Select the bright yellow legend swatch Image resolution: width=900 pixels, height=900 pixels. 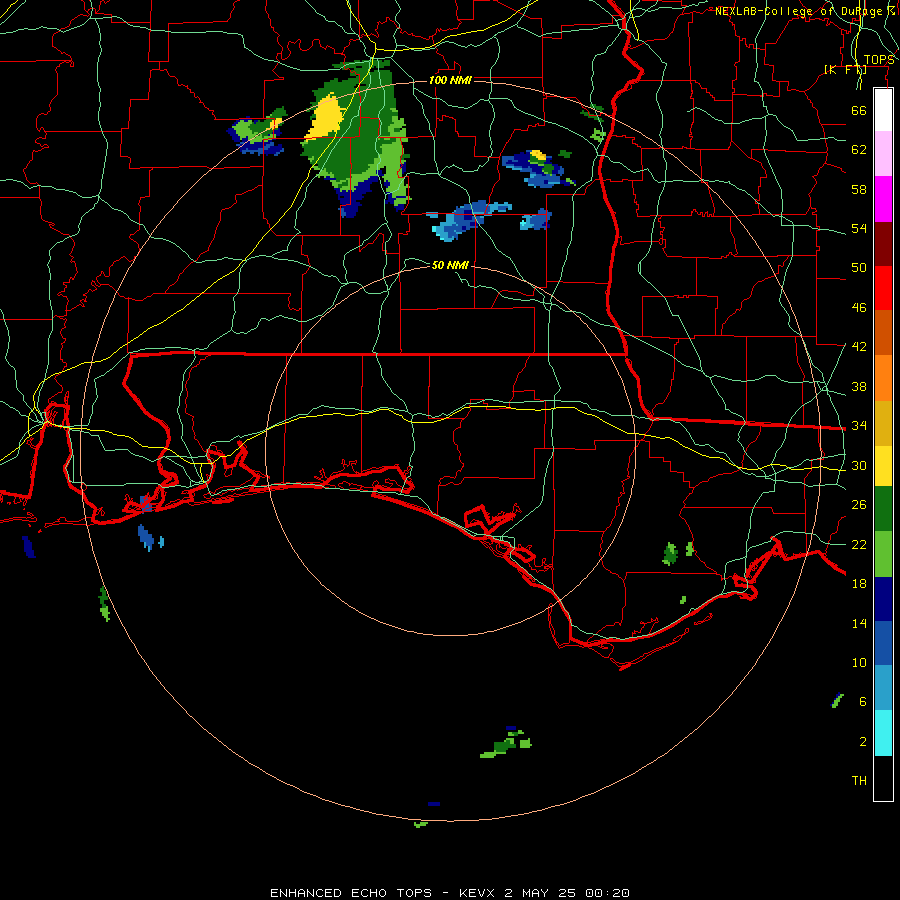[x=883, y=466]
